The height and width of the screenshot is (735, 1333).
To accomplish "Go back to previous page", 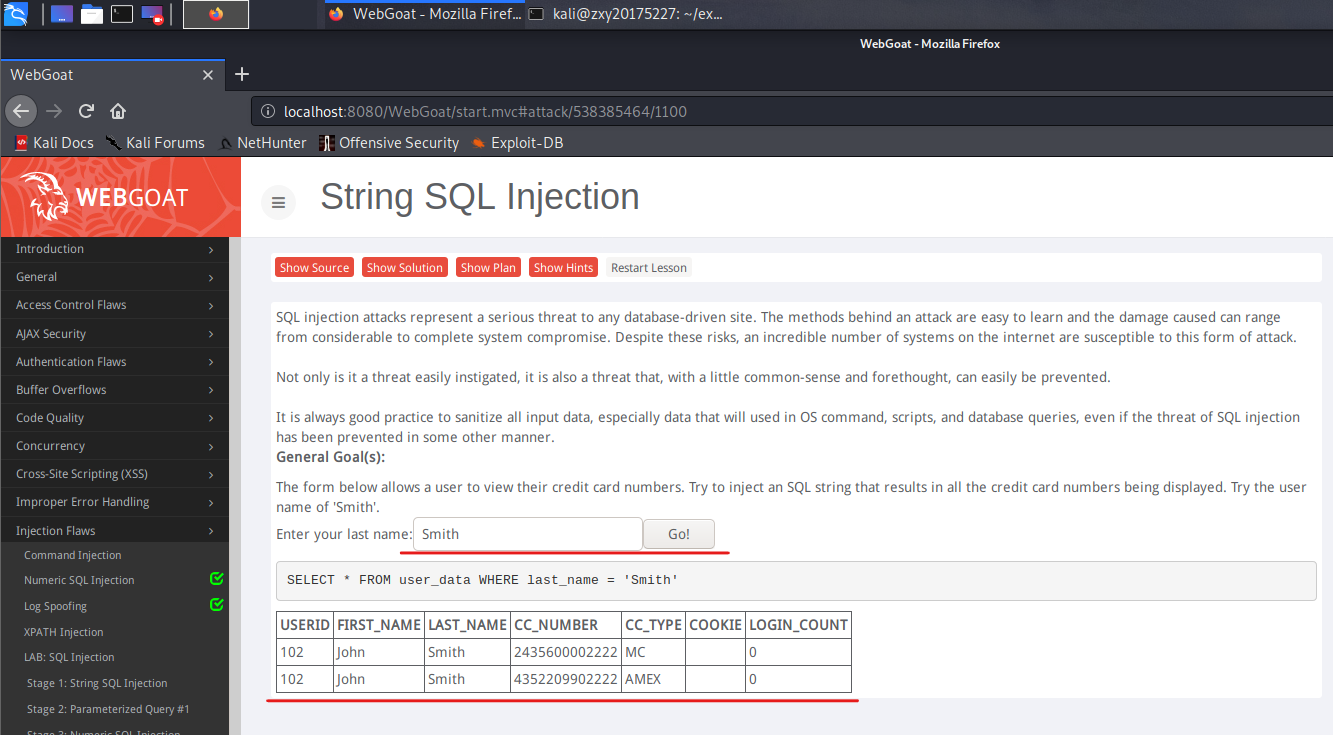I will pyautogui.click(x=21, y=111).
